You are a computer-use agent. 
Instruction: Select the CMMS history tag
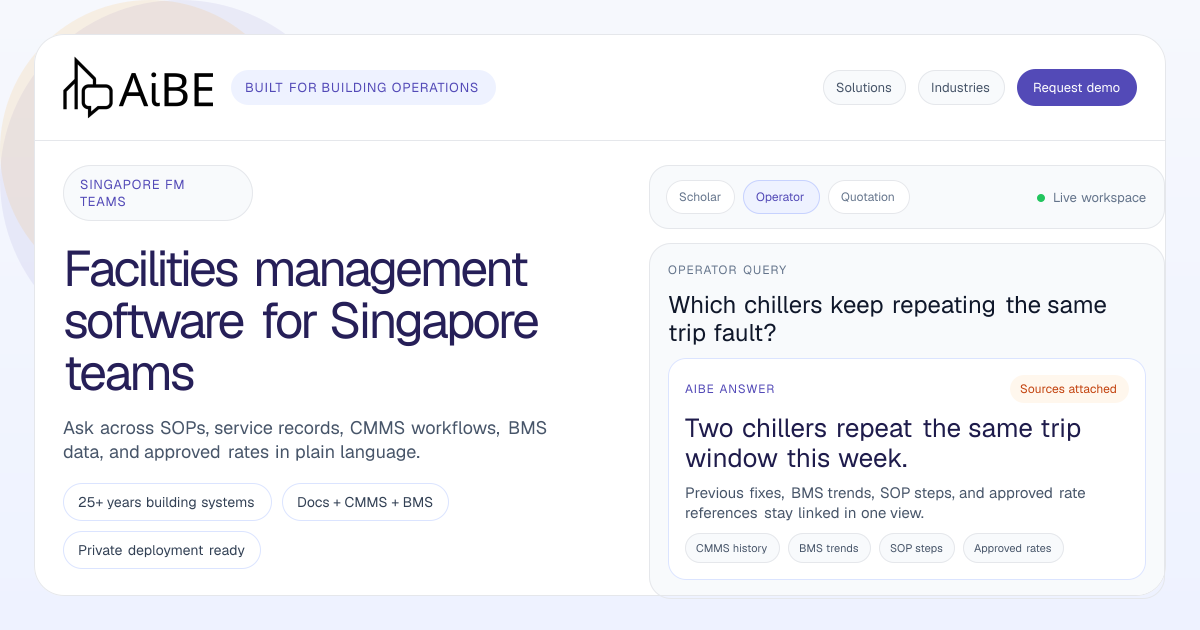pyautogui.click(x=732, y=548)
